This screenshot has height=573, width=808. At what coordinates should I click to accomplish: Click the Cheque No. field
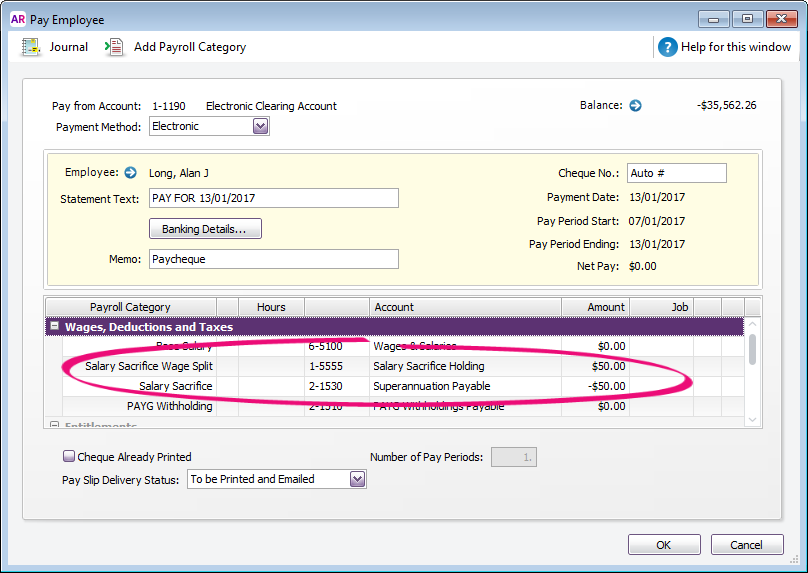(676, 173)
